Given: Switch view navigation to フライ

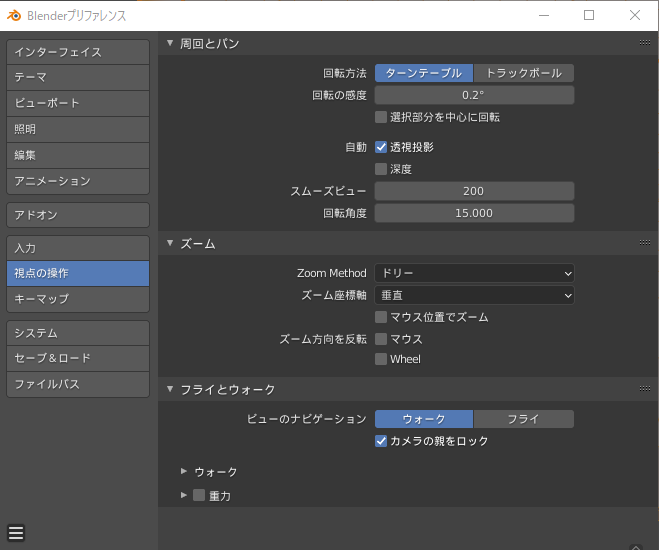Looking at the screenshot, I should click(x=524, y=419).
